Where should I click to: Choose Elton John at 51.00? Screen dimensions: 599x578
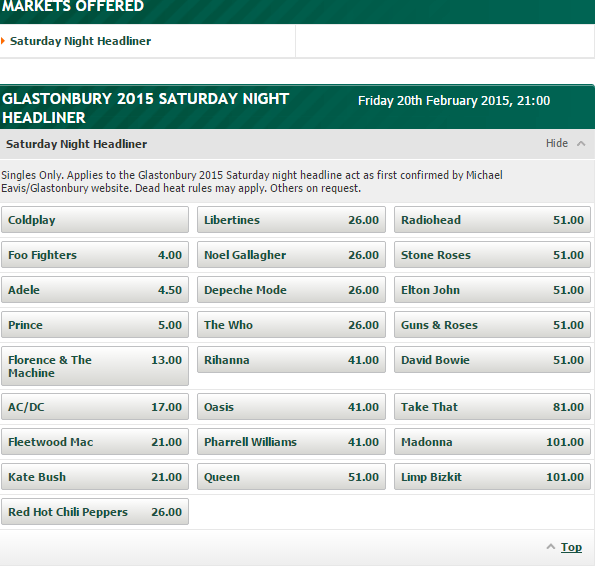pos(492,290)
